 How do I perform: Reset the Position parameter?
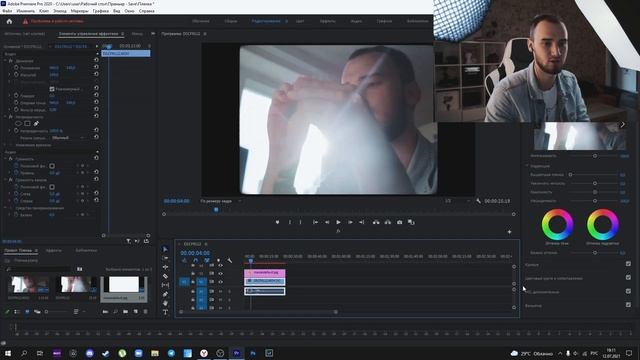point(96,67)
